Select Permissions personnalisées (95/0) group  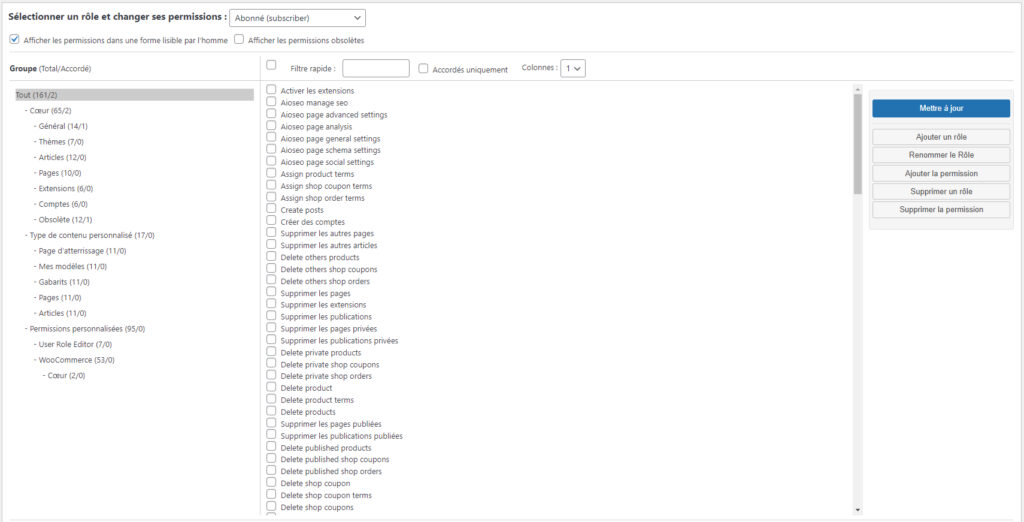coord(88,329)
